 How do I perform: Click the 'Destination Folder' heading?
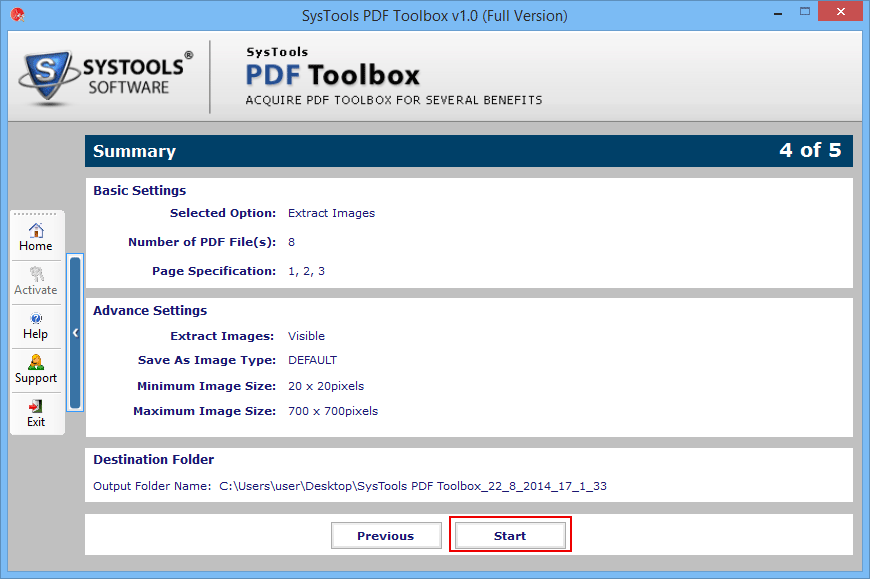pyautogui.click(x=154, y=460)
